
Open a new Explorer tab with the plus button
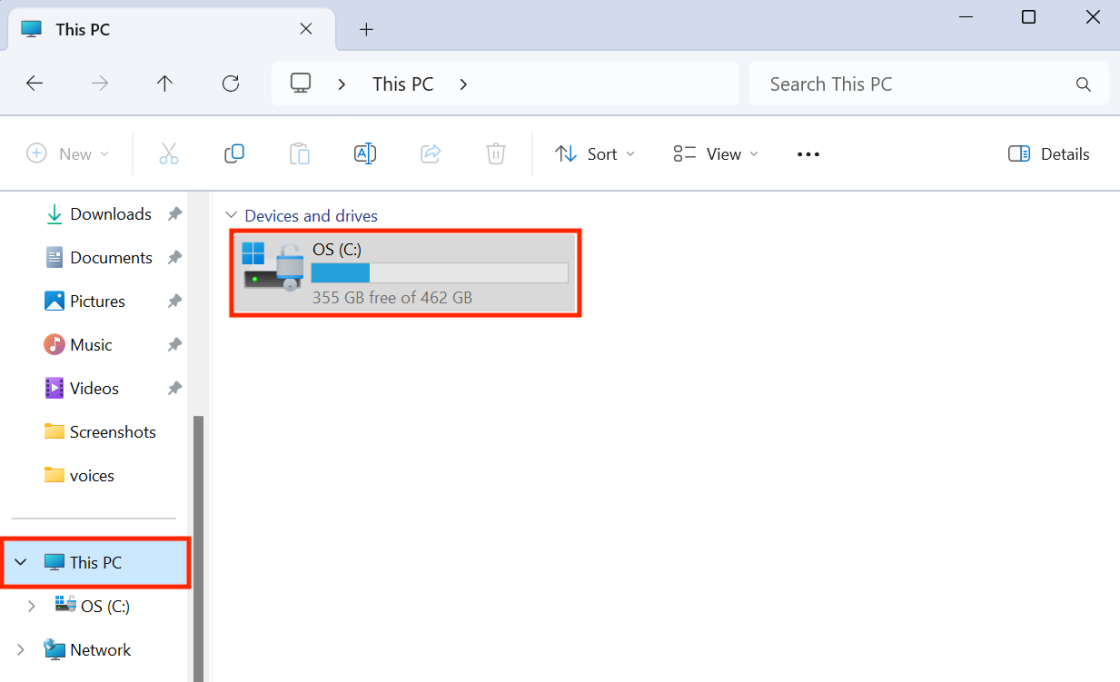point(366,29)
